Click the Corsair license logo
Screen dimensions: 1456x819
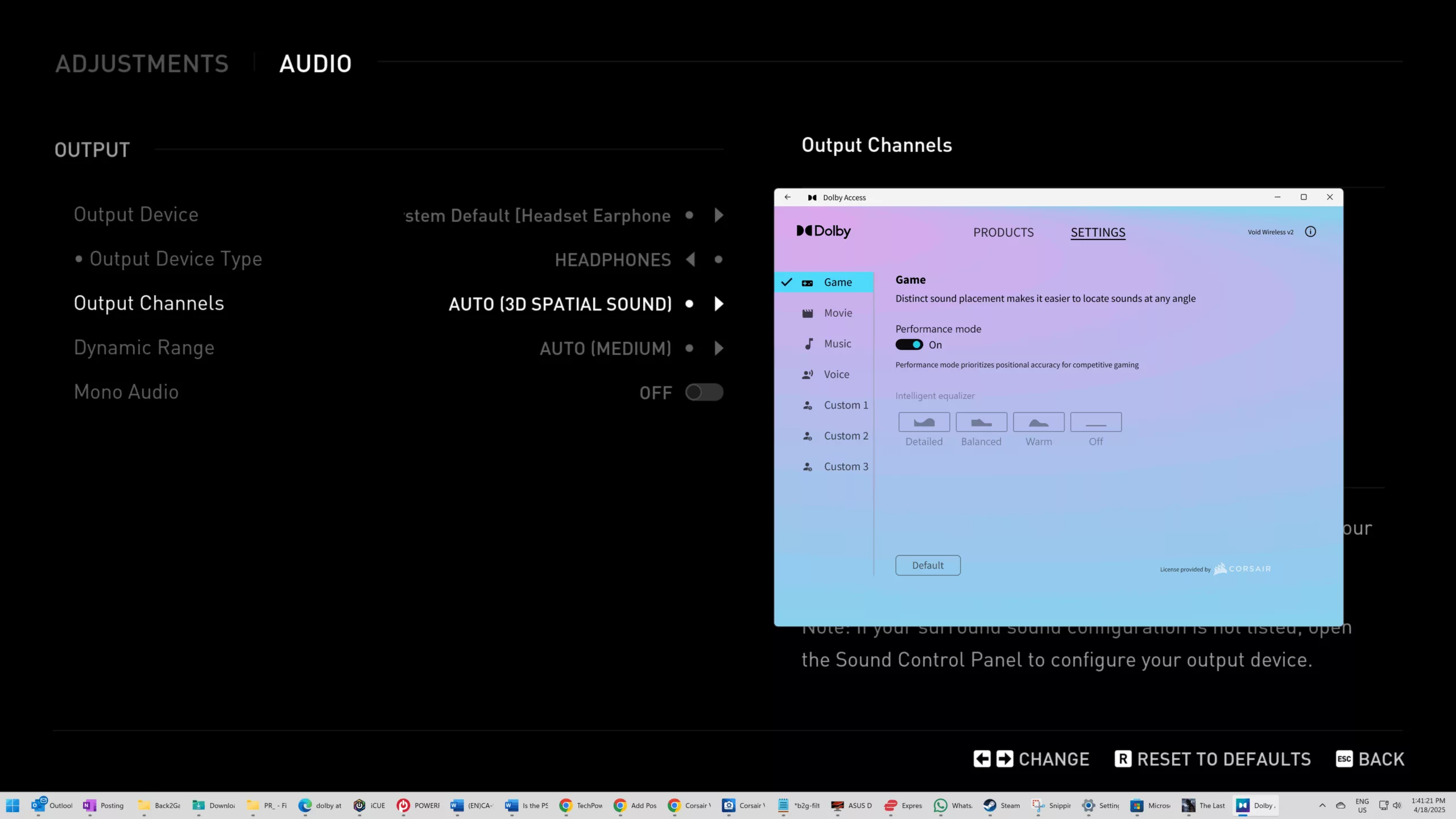(1242, 569)
